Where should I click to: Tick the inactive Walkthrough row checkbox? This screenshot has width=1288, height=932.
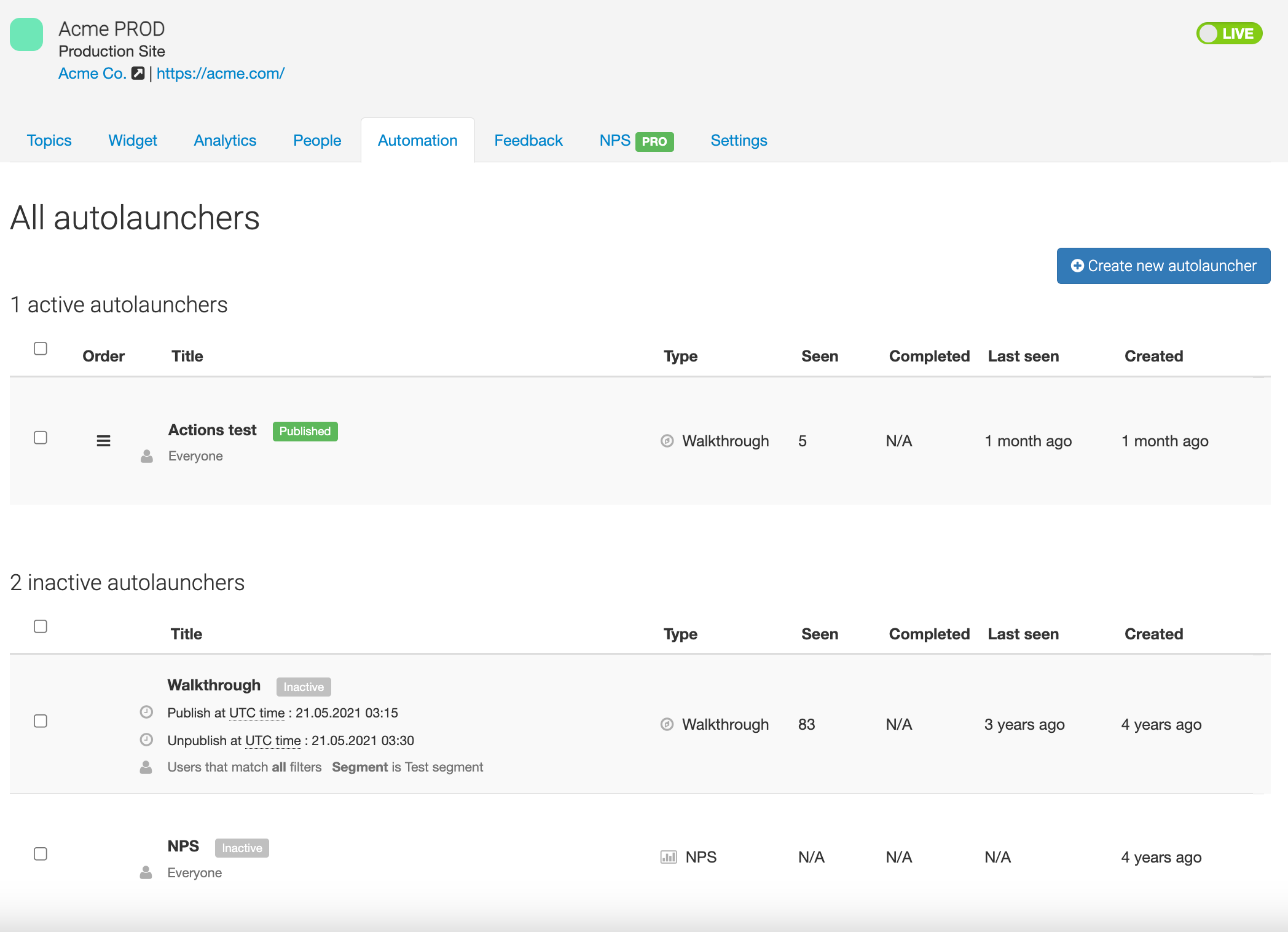coord(41,721)
